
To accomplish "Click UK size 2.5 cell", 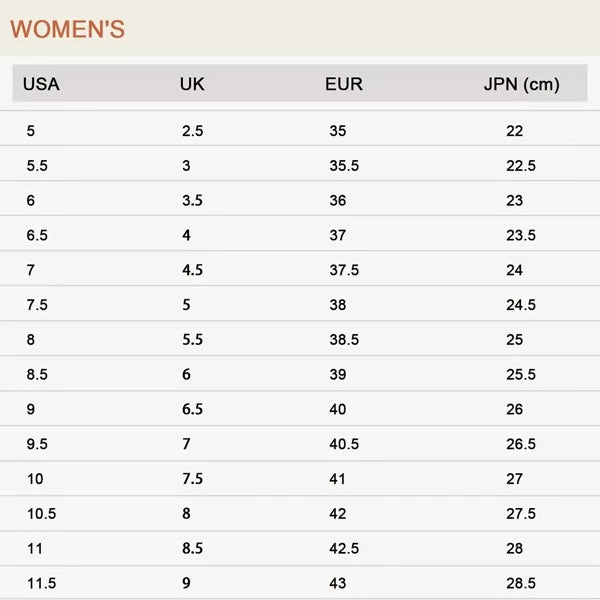I will pyautogui.click(x=192, y=131).
